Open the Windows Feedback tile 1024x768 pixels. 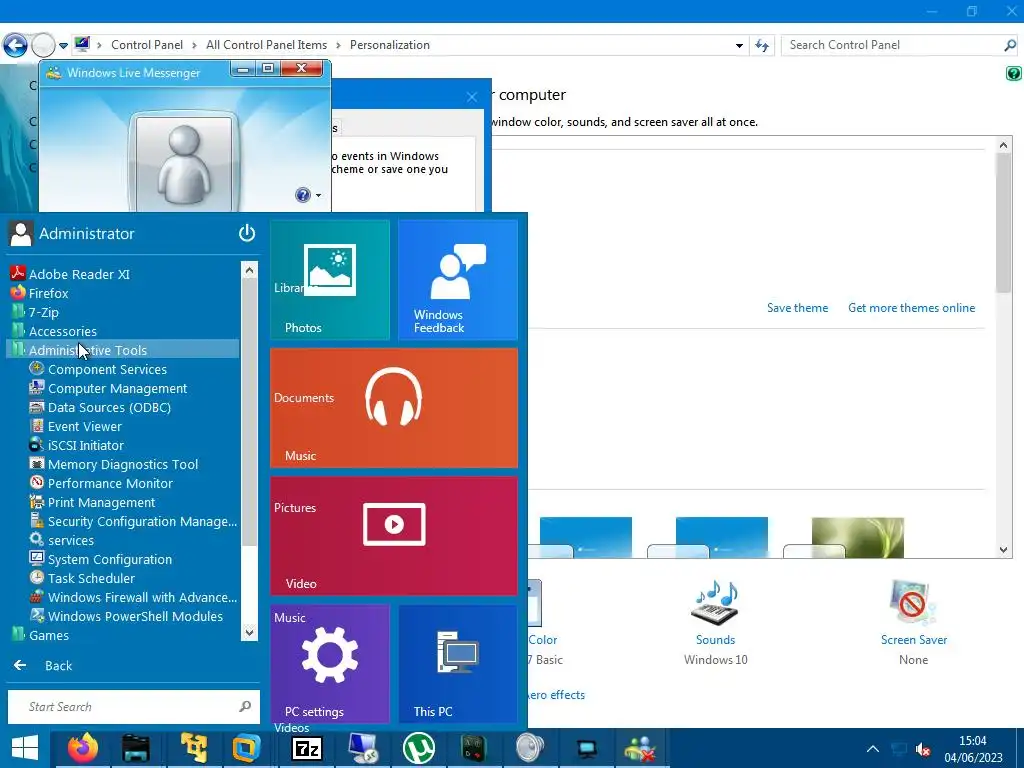coord(458,280)
